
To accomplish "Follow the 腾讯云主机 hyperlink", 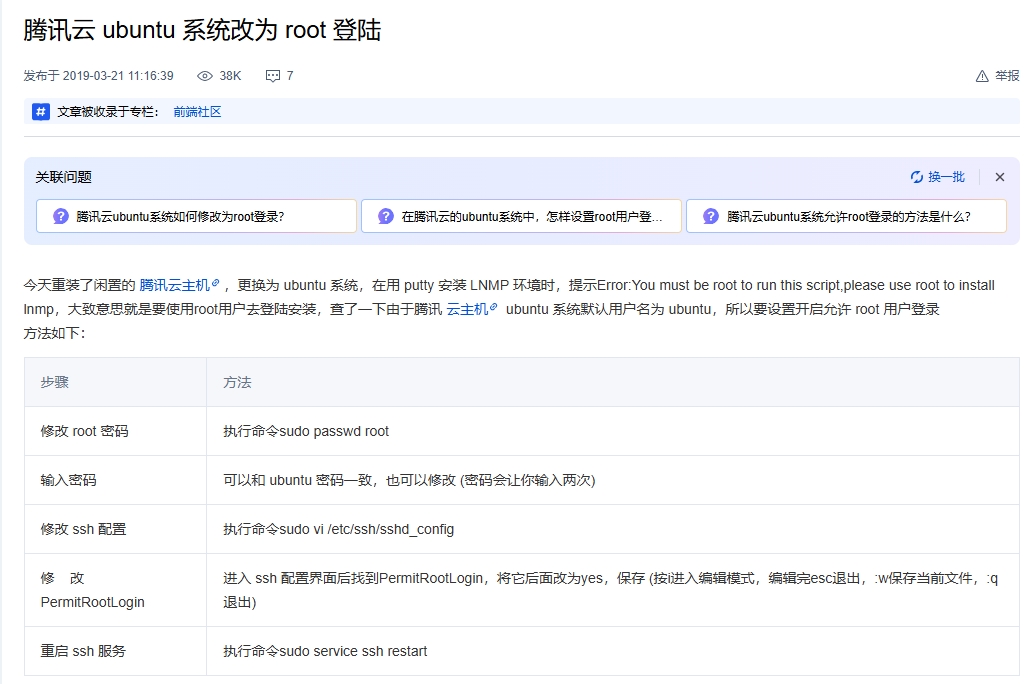I will pyautogui.click(x=179, y=285).
